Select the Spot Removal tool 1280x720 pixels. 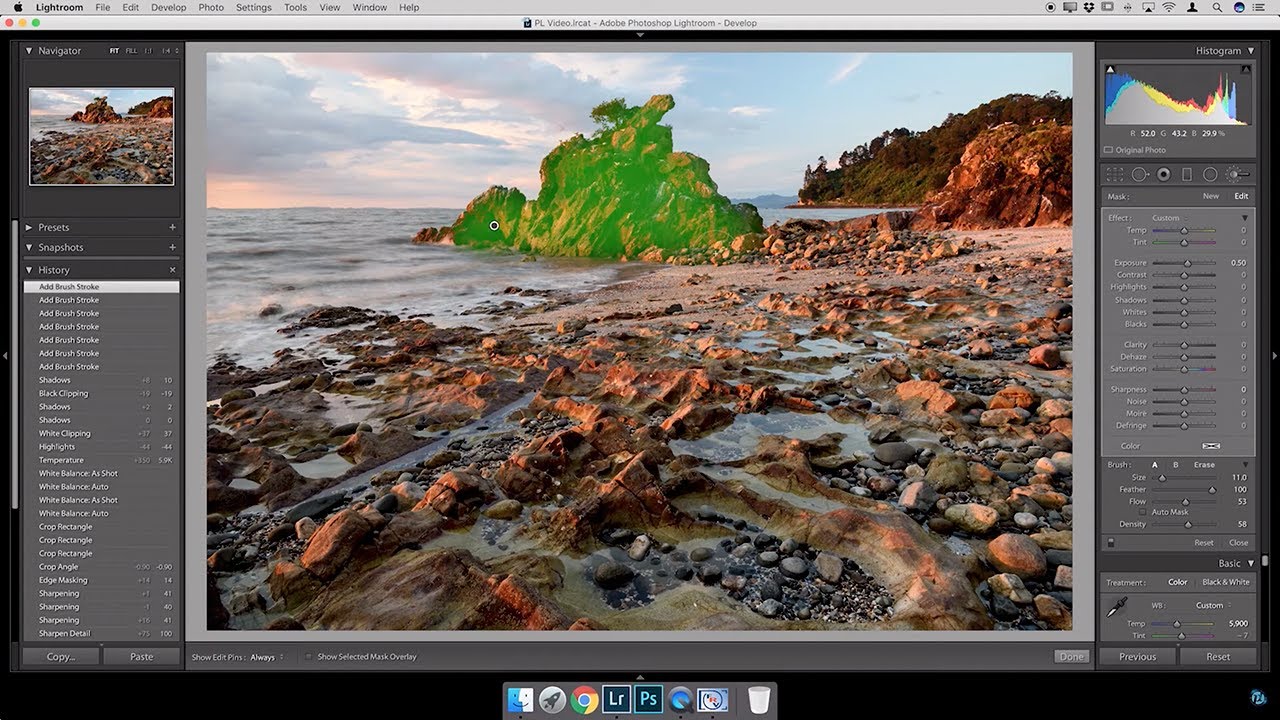tap(1139, 174)
